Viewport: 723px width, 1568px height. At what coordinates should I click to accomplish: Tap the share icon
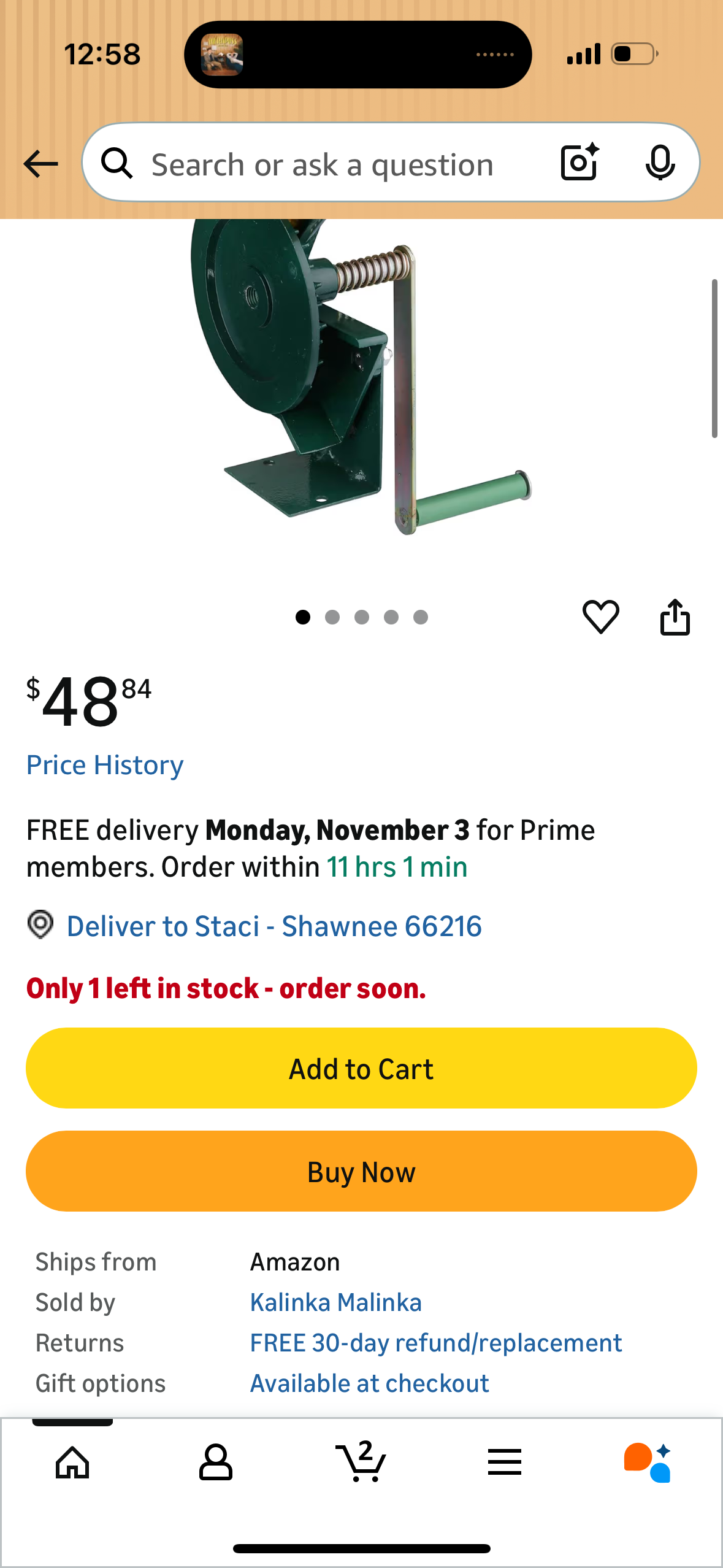[x=675, y=617]
